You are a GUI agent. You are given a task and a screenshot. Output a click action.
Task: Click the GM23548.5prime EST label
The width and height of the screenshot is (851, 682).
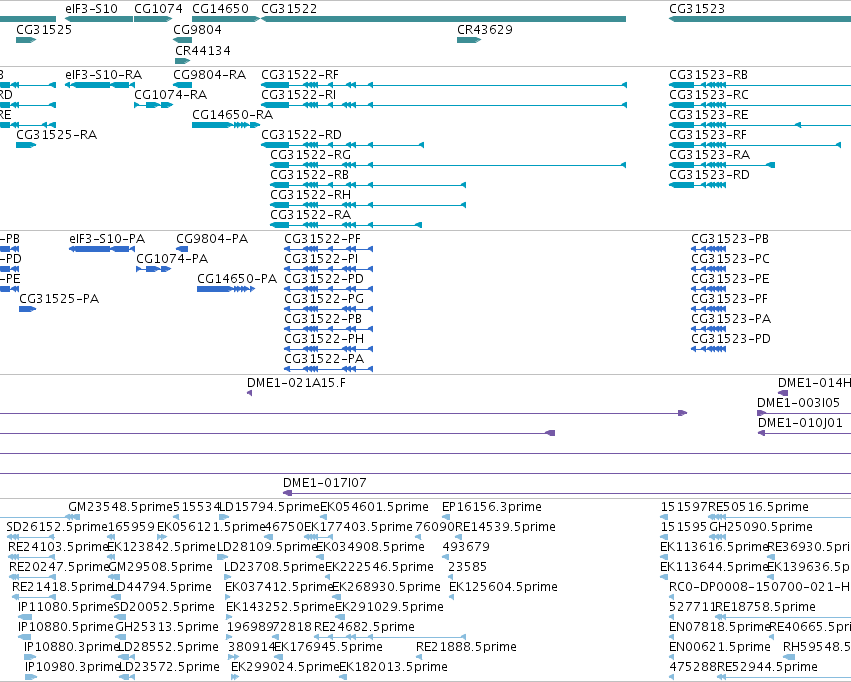click(x=120, y=507)
